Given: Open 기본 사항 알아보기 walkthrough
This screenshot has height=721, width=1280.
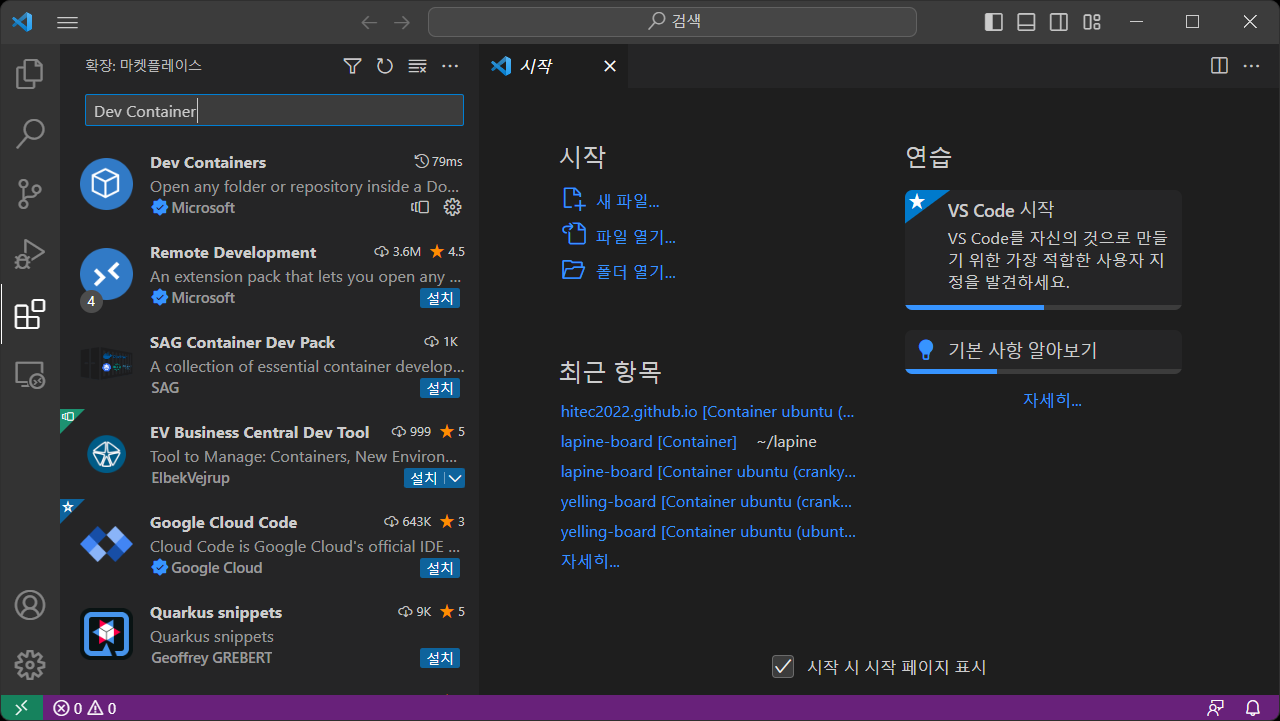Looking at the screenshot, I should (1043, 351).
